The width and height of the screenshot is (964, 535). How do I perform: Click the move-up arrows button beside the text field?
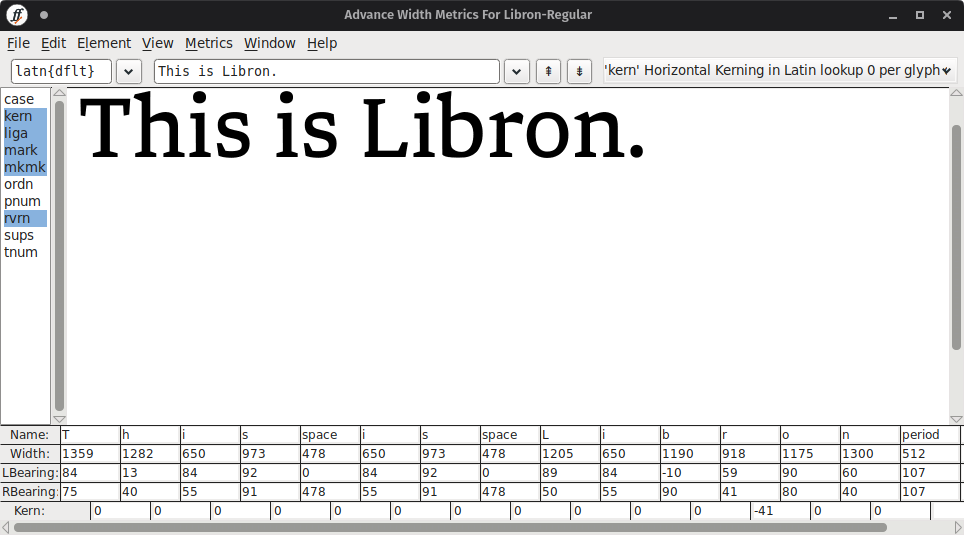(548, 71)
